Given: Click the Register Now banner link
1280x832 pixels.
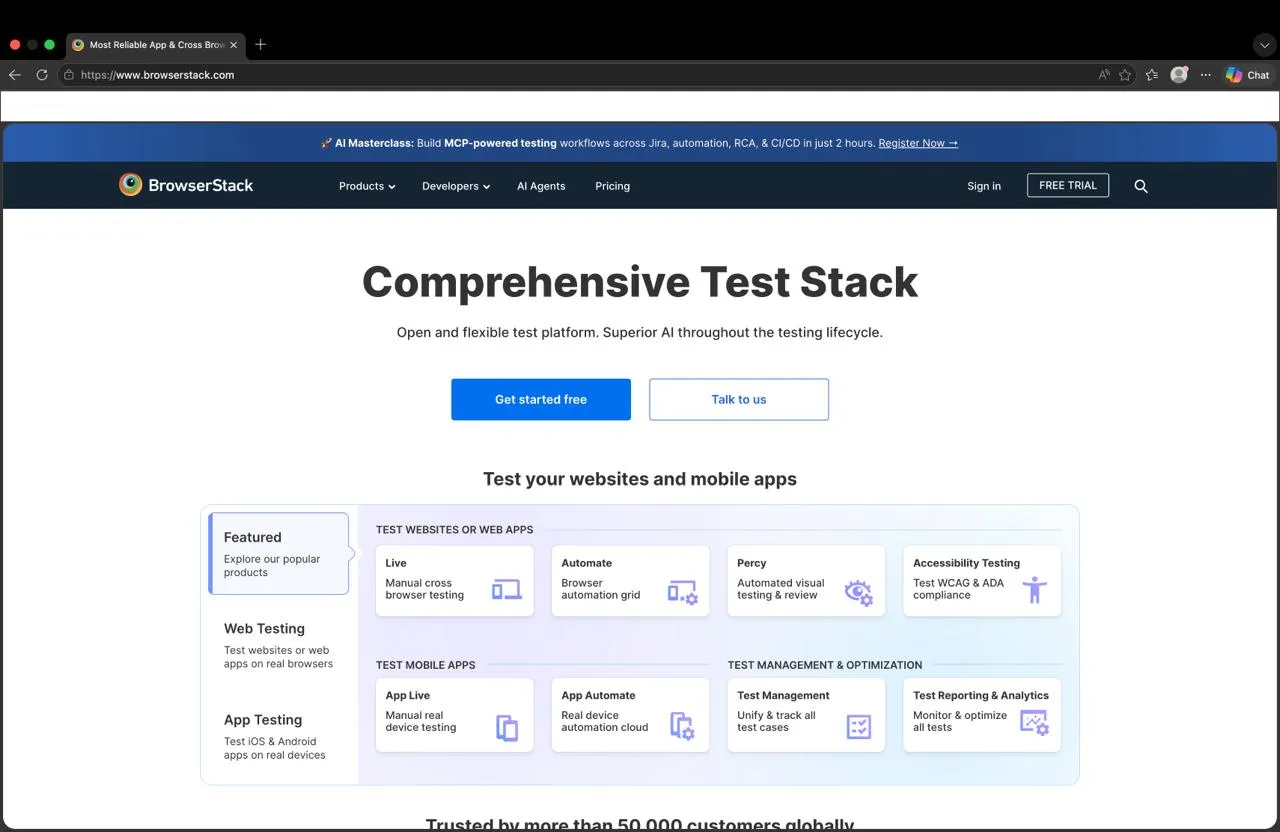Looking at the screenshot, I should pyautogui.click(x=918, y=143).
